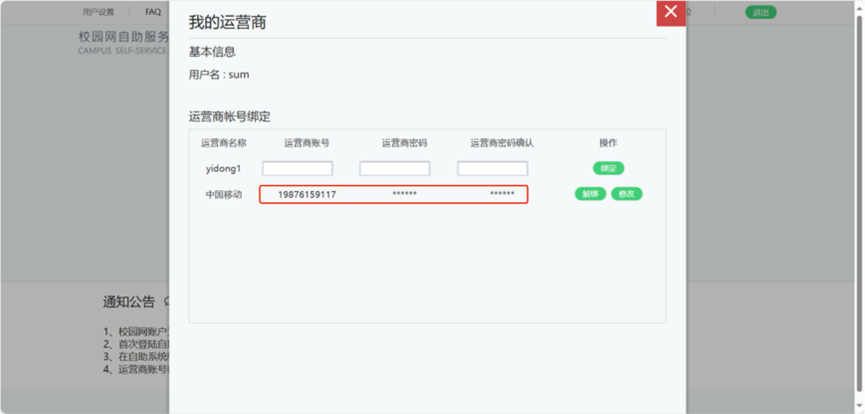Click the green 绑定 button for yidong1
The image size is (865, 414).
tap(608, 168)
